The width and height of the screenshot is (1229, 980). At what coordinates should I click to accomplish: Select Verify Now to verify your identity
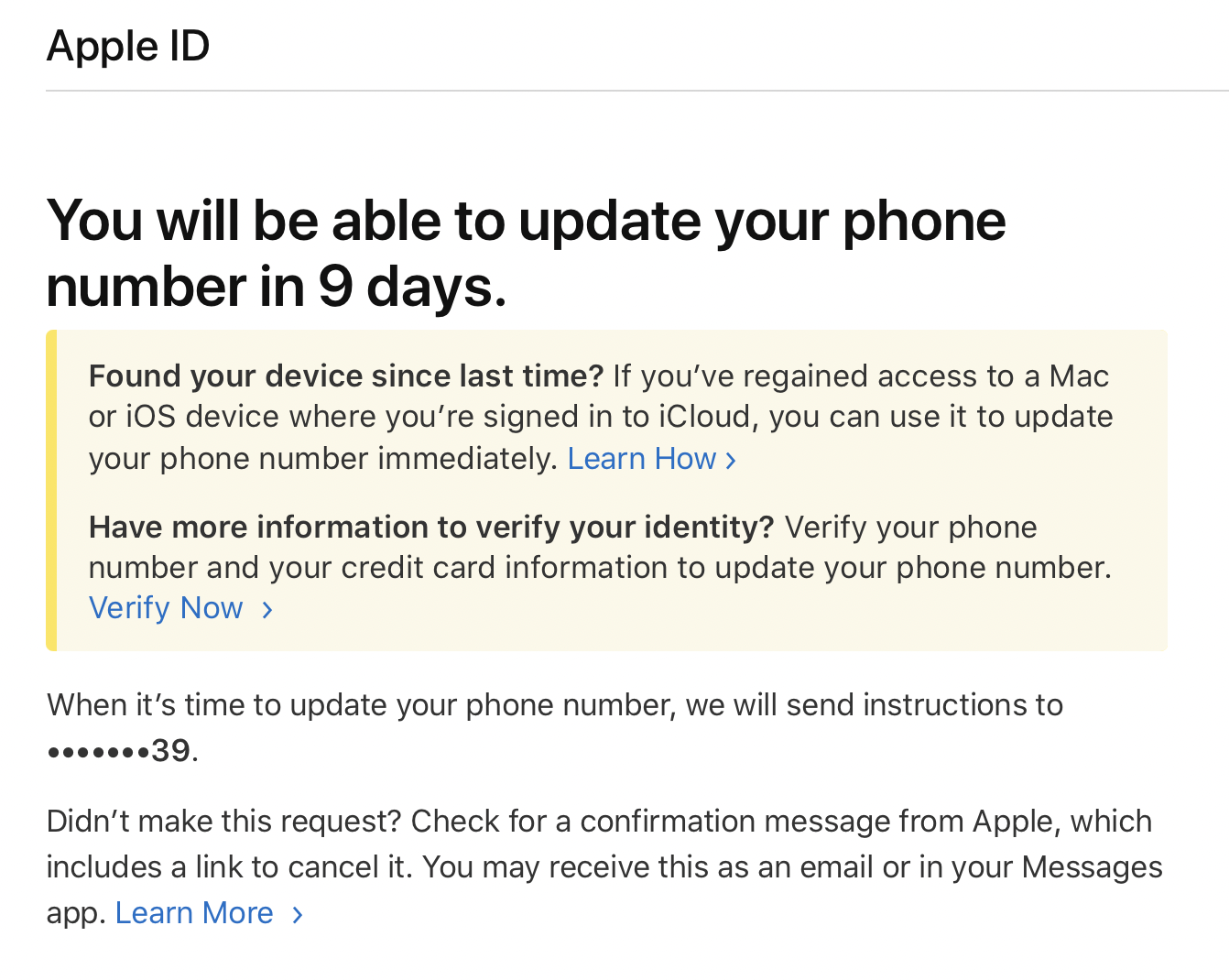[x=165, y=607]
